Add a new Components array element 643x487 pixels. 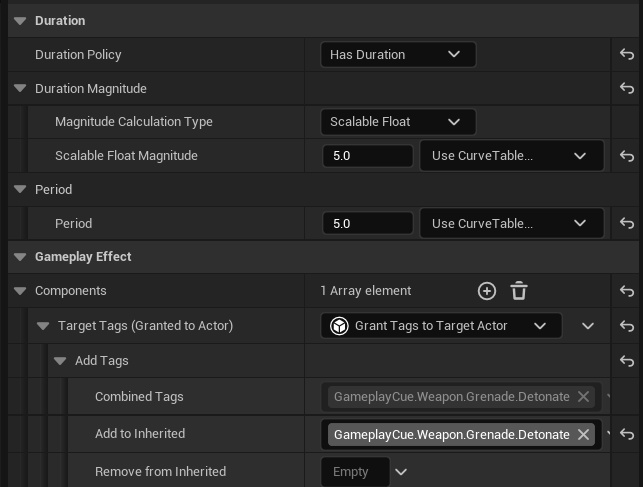pyautogui.click(x=486, y=291)
